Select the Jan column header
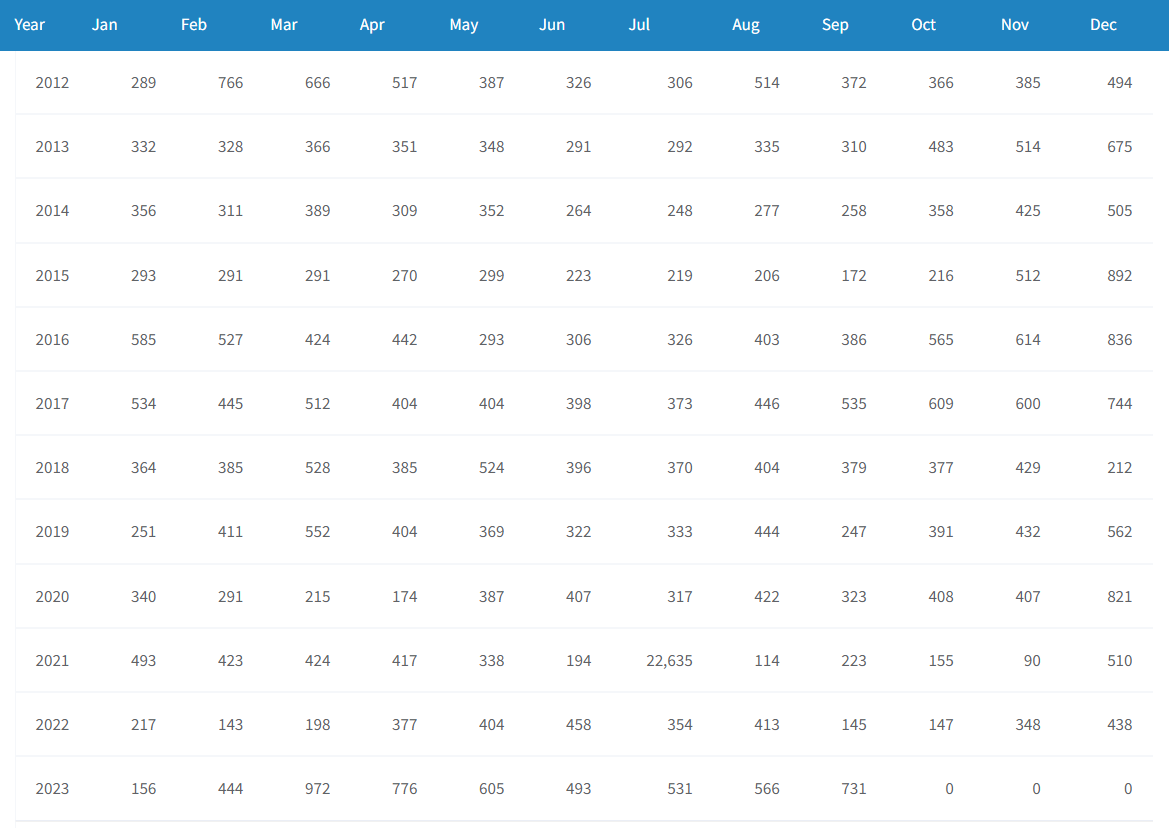This screenshot has width=1169, height=828. 104,25
